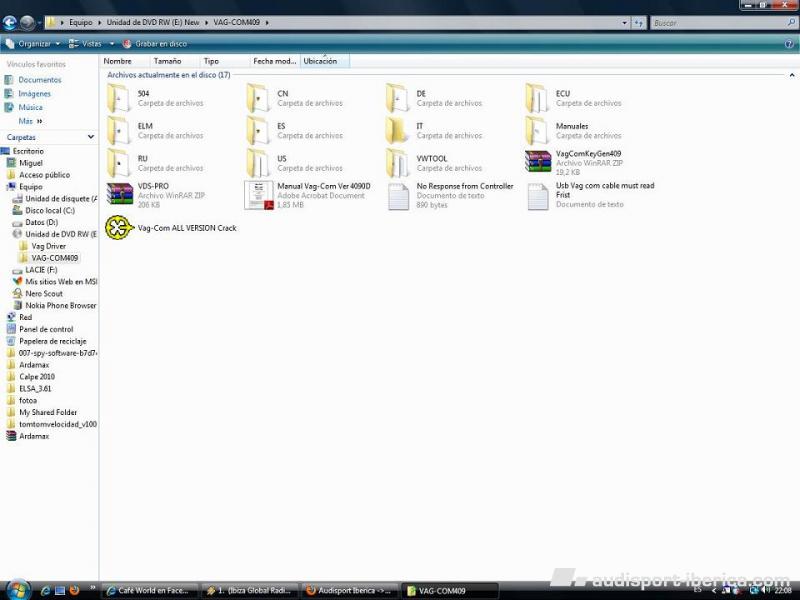Select Miguel in folder tree
Viewport: 800px width, 600px height.
click(25, 163)
